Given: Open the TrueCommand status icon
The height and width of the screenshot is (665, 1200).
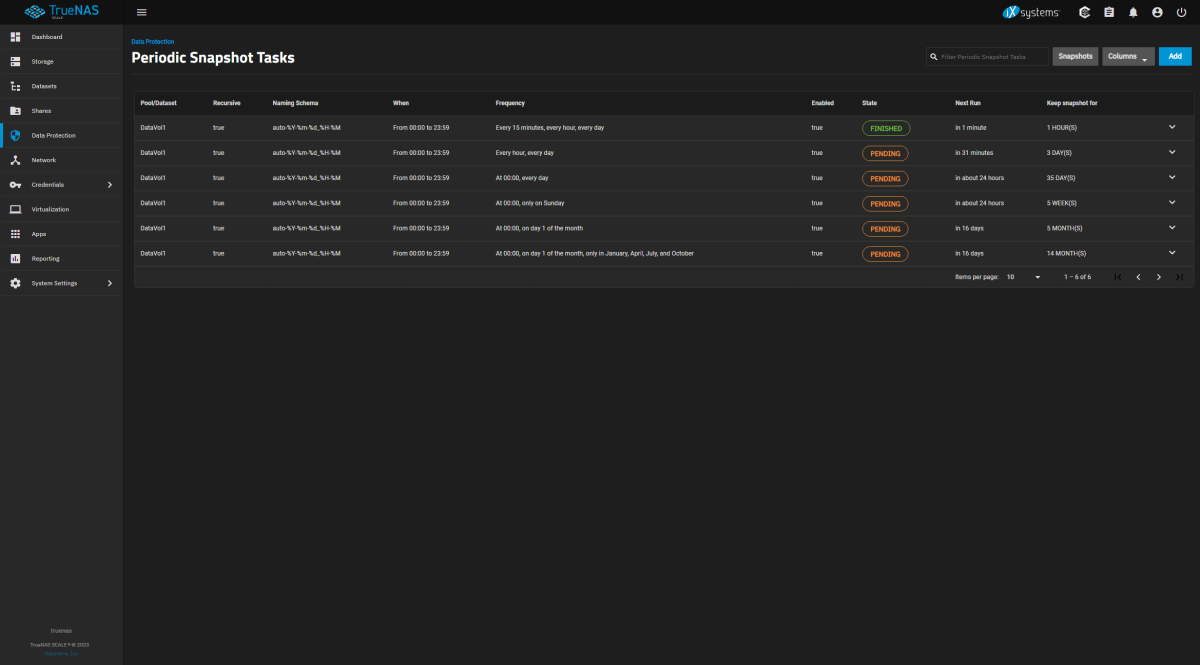Looking at the screenshot, I should coord(1084,12).
